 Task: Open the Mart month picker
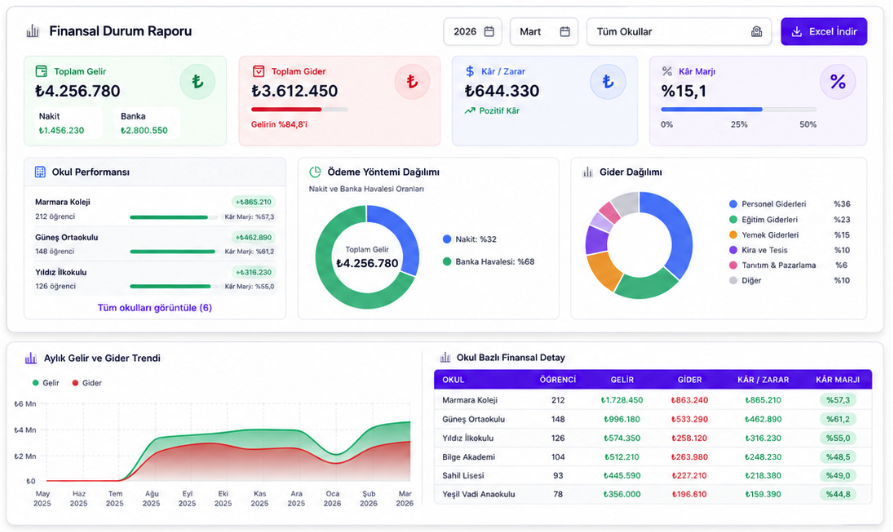coord(544,31)
